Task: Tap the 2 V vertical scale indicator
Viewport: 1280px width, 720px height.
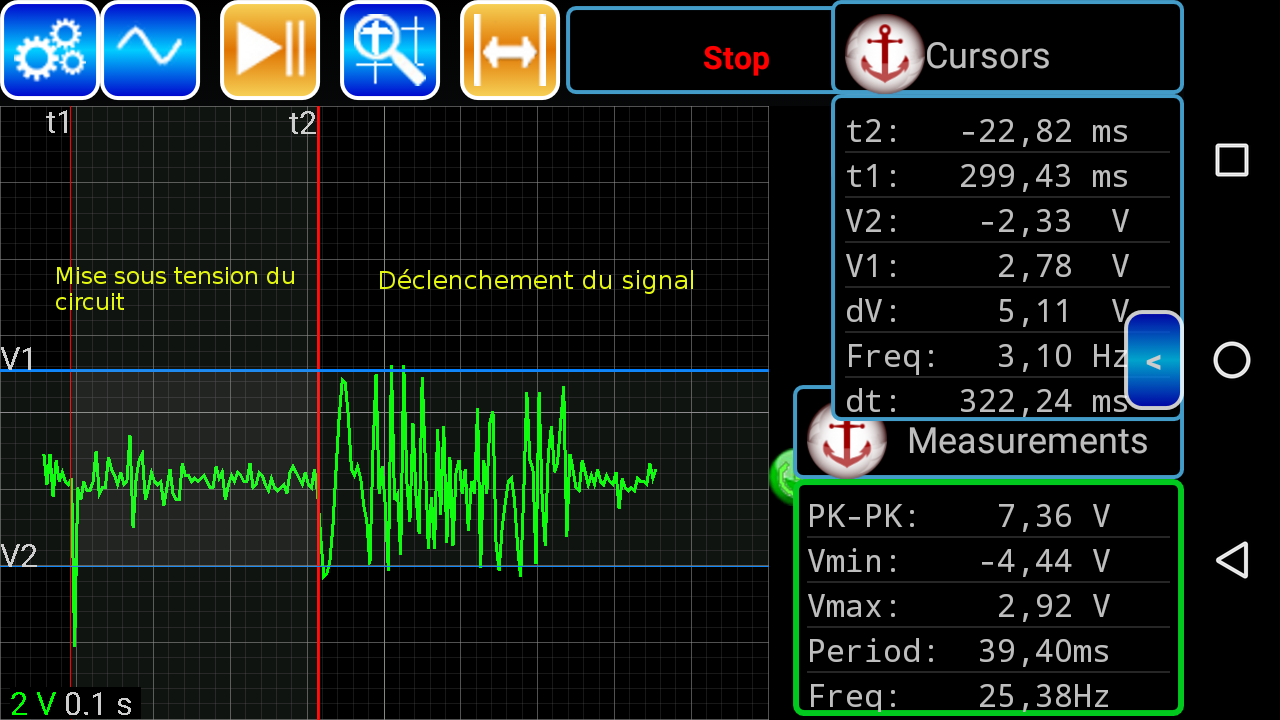Action: click(x=32, y=704)
